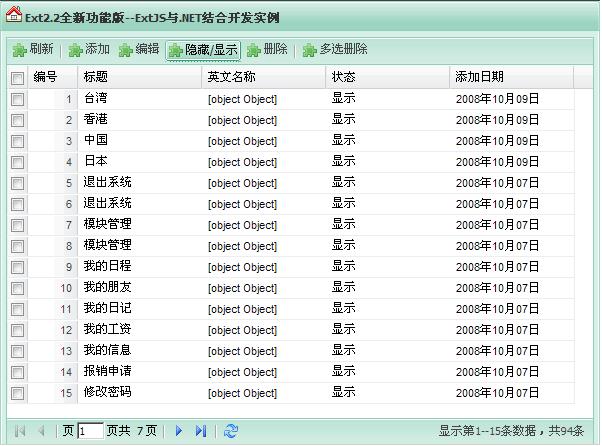Viewport: 602px width, 446px height.
Task: Click the 刷新 refresh toolbar button
Action: (x=33, y=50)
